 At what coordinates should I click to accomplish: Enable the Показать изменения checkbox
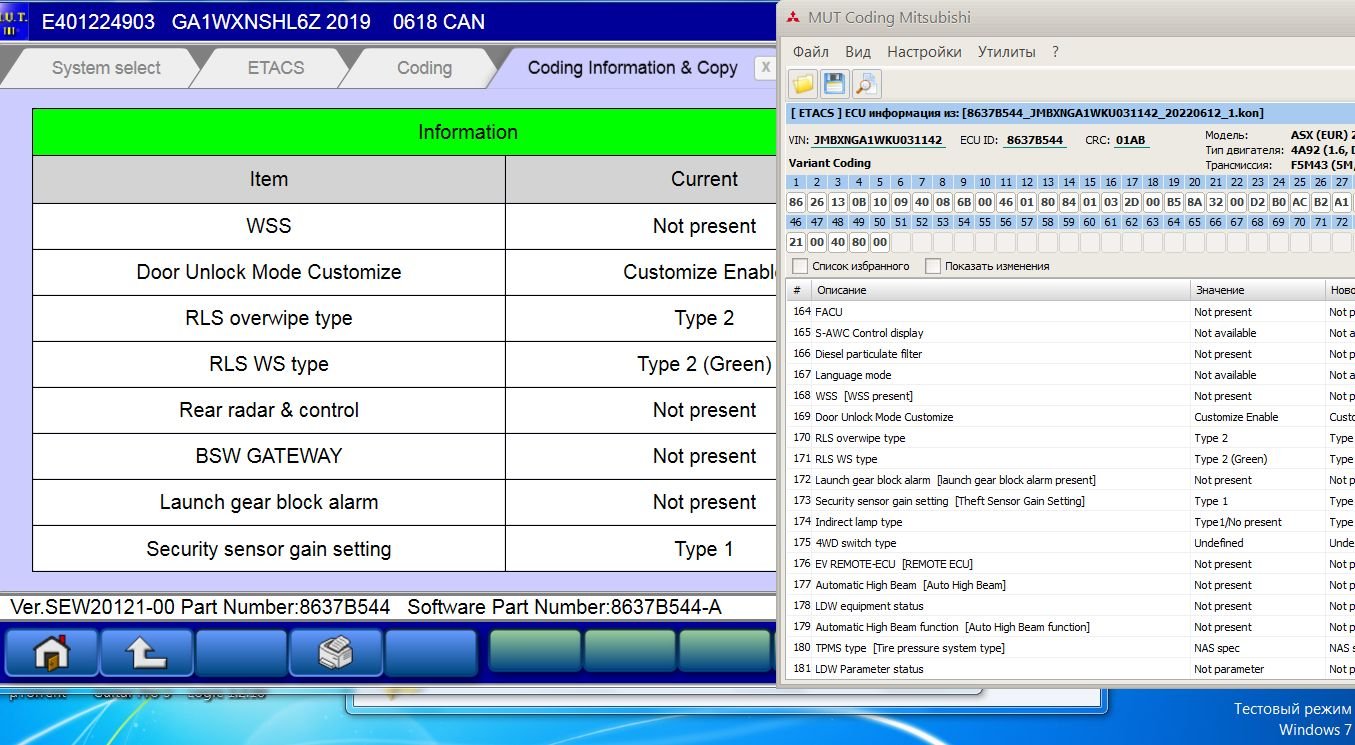[933, 266]
